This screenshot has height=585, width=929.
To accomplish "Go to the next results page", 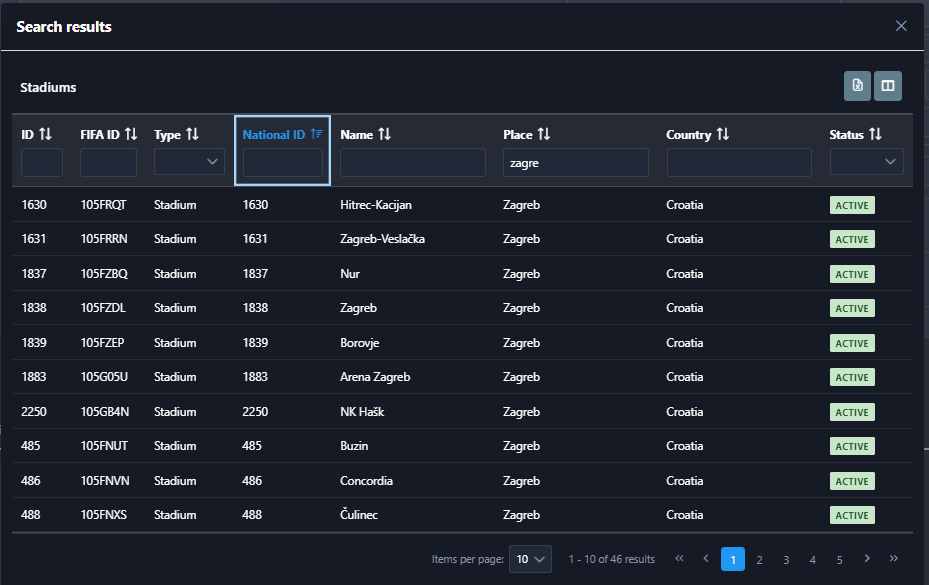I will tap(867, 558).
